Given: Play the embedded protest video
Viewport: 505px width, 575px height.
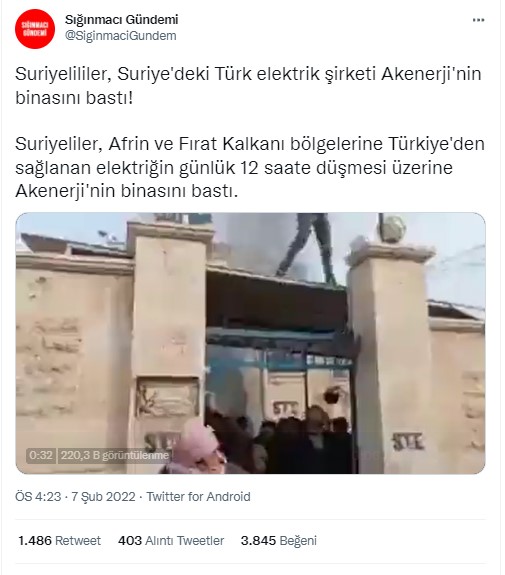Looking at the screenshot, I should click(250, 343).
